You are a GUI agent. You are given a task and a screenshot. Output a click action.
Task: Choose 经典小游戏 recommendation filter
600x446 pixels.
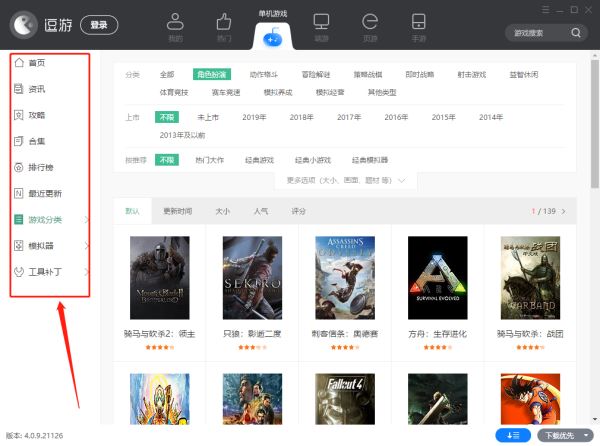(313, 160)
